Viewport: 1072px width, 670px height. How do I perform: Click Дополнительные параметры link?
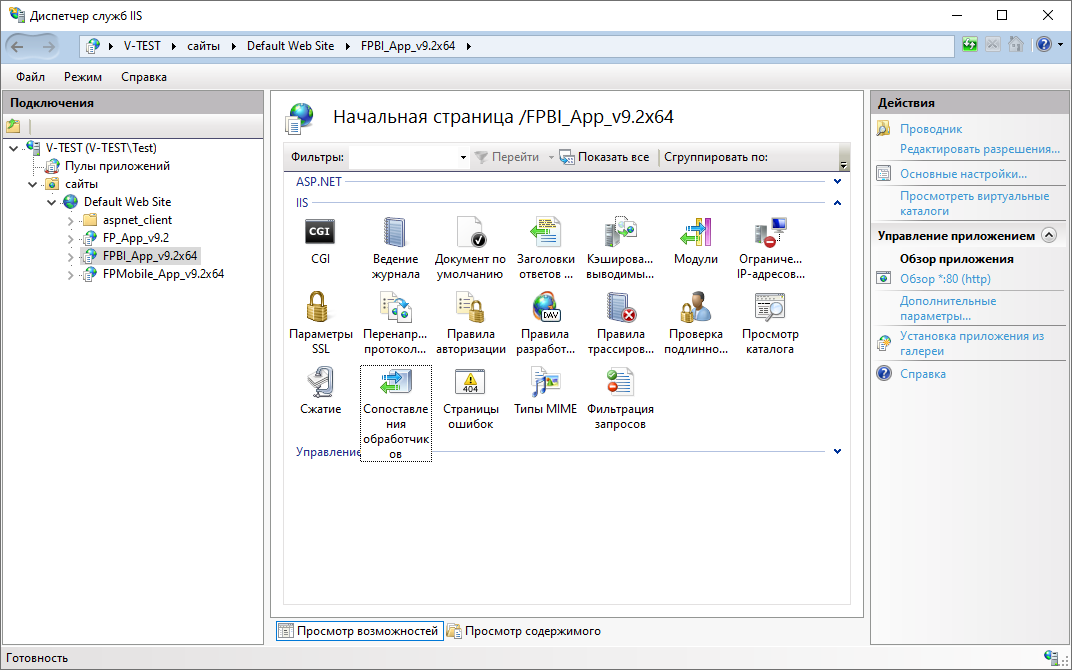[948, 308]
